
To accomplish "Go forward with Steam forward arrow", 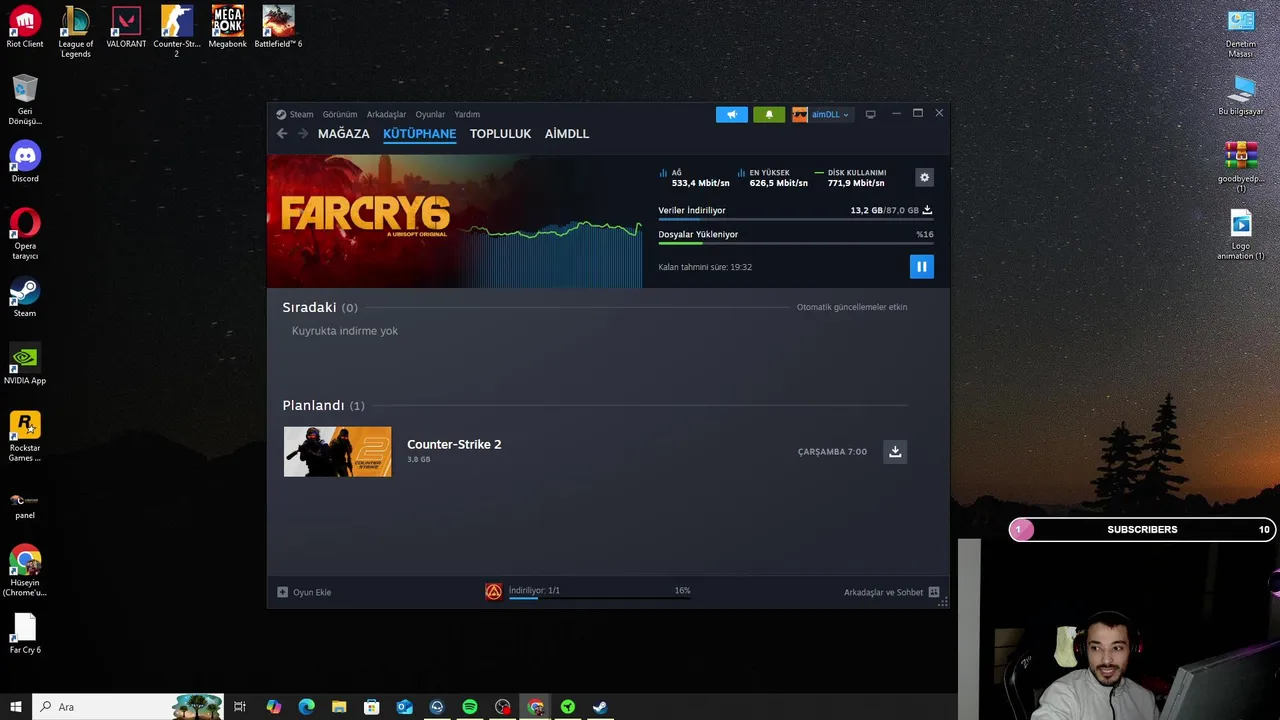I will (x=302, y=133).
